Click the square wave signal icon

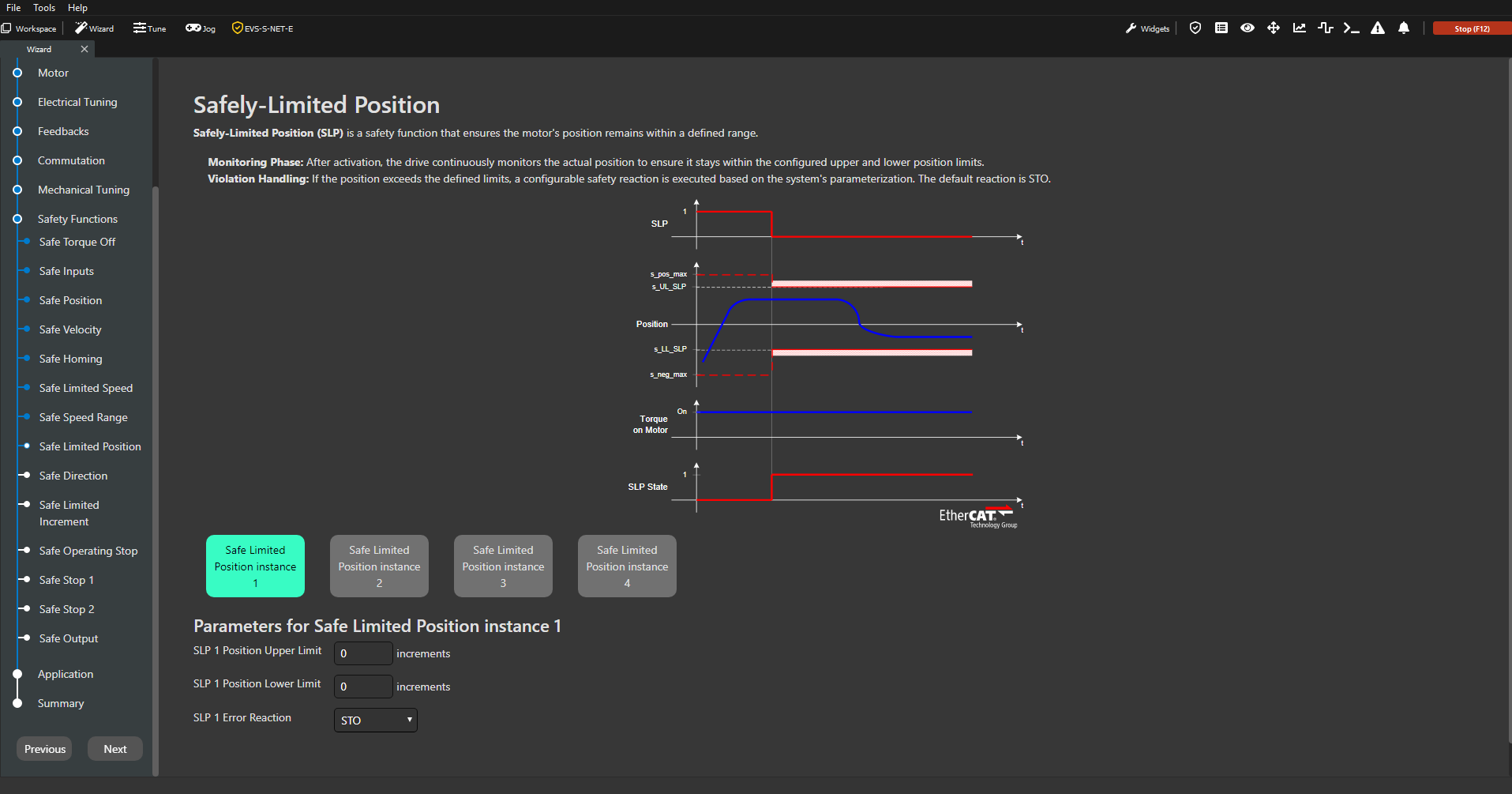pyautogui.click(x=1326, y=28)
